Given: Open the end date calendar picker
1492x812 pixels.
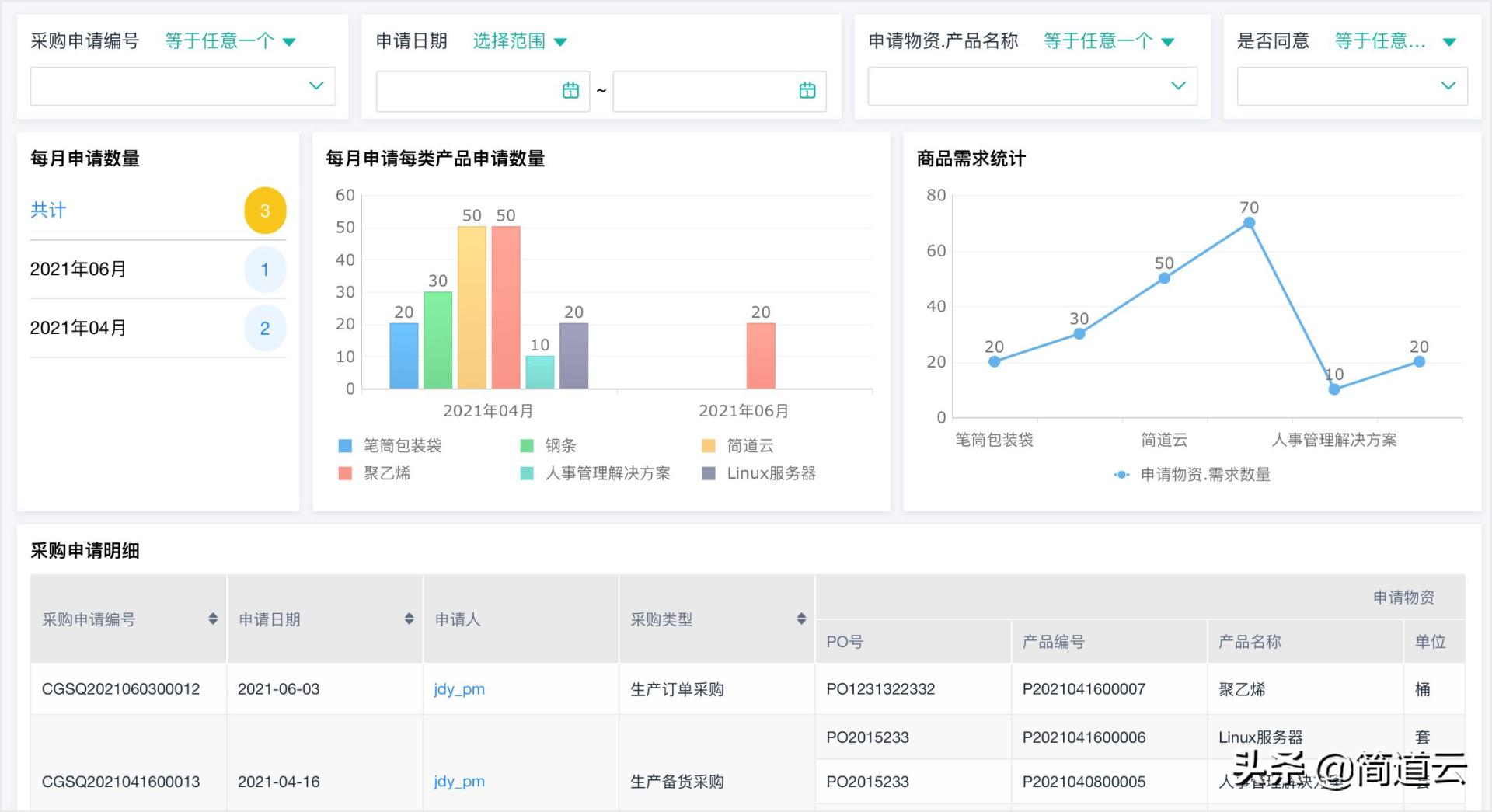Looking at the screenshot, I should click(808, 90).
